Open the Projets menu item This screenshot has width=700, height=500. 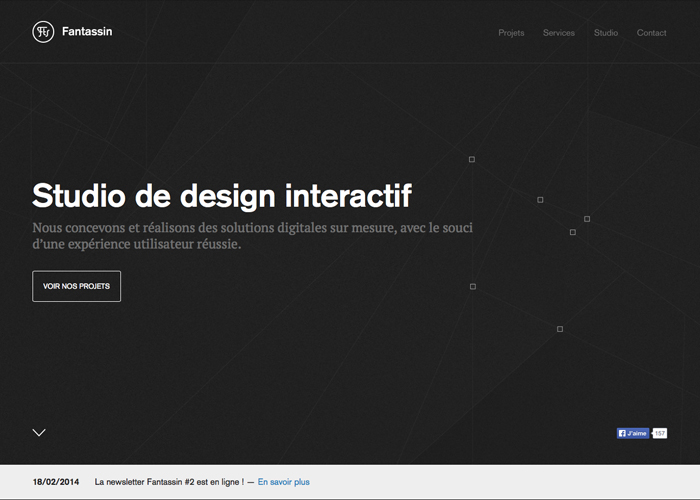[x=511, y=33]
